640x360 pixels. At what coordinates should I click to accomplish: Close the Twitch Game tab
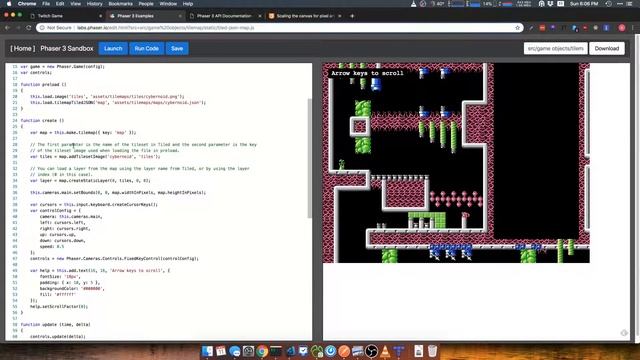coord(100,16)
